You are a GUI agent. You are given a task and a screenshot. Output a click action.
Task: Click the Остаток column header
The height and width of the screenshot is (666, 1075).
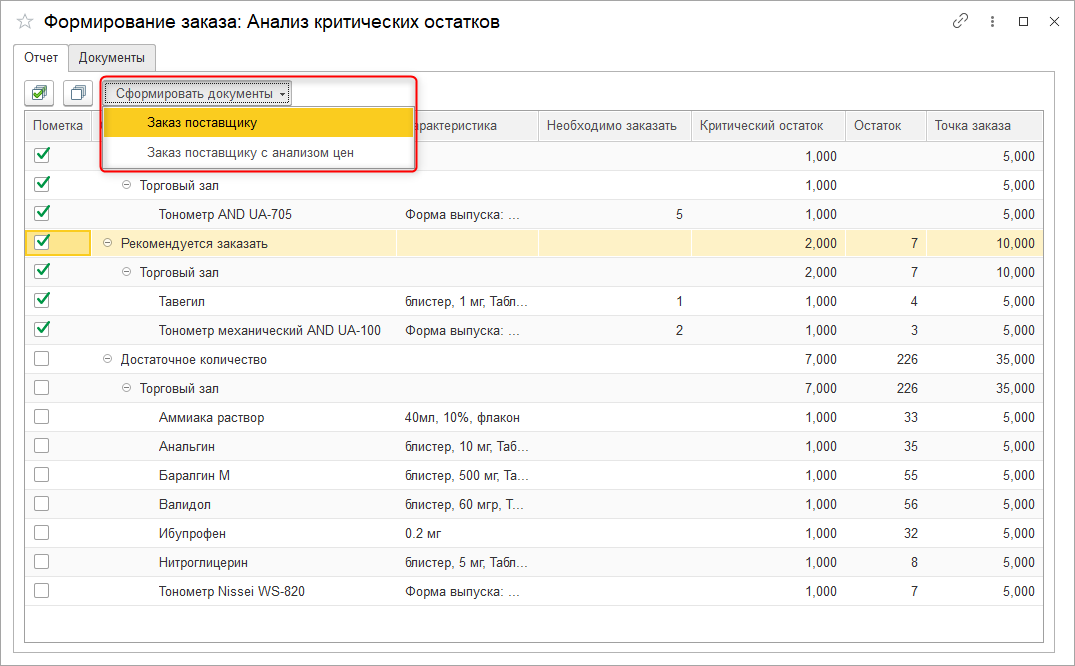pos(886,126)
